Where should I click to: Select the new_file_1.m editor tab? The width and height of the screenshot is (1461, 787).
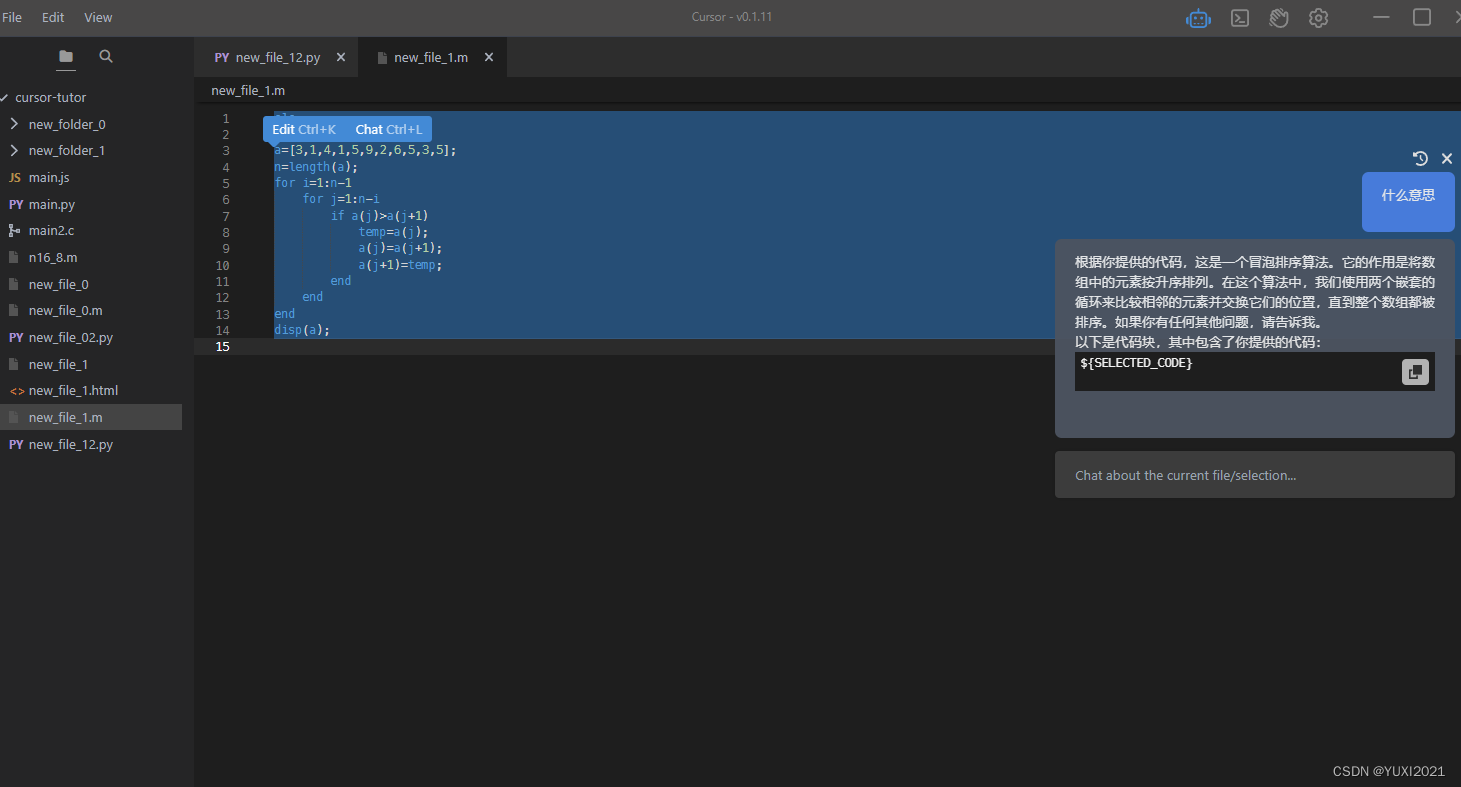pyautogui.click(x=432, y=57)
